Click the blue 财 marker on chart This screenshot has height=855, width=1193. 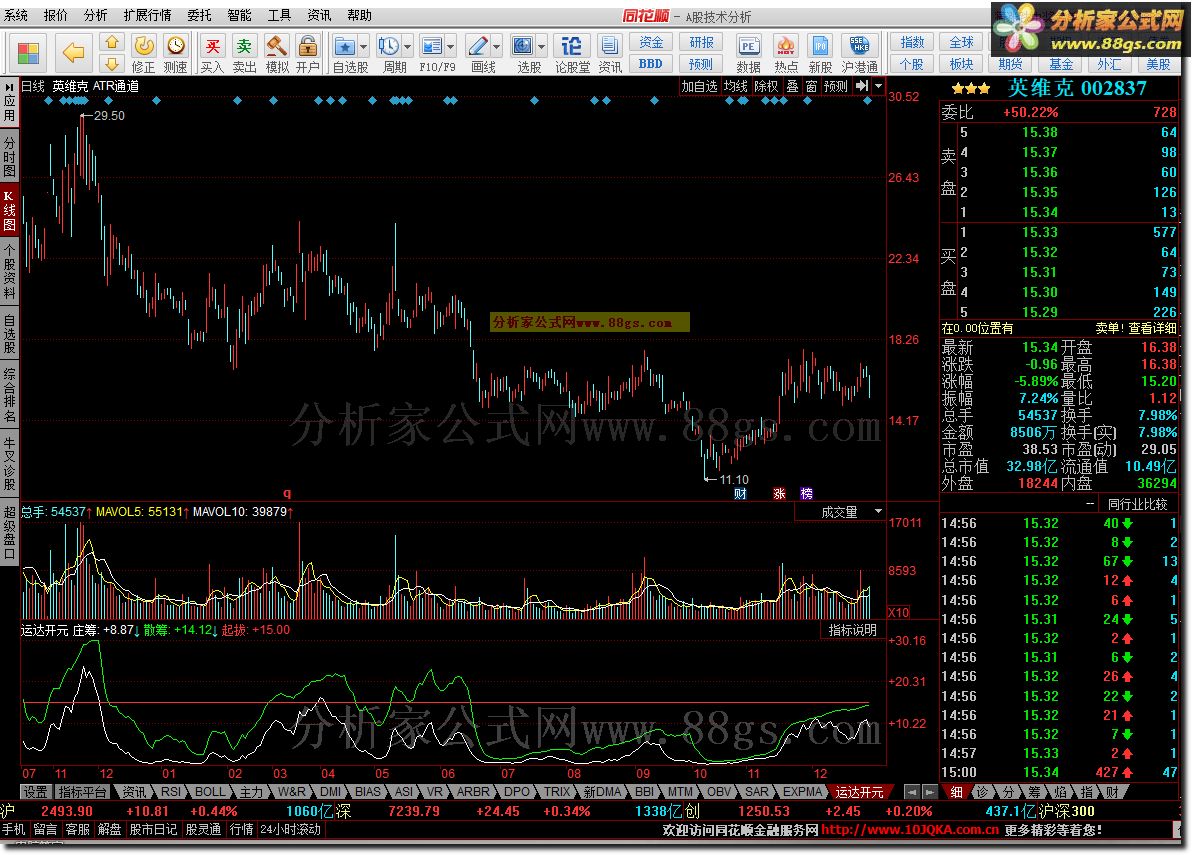click(x=740, y=494)
